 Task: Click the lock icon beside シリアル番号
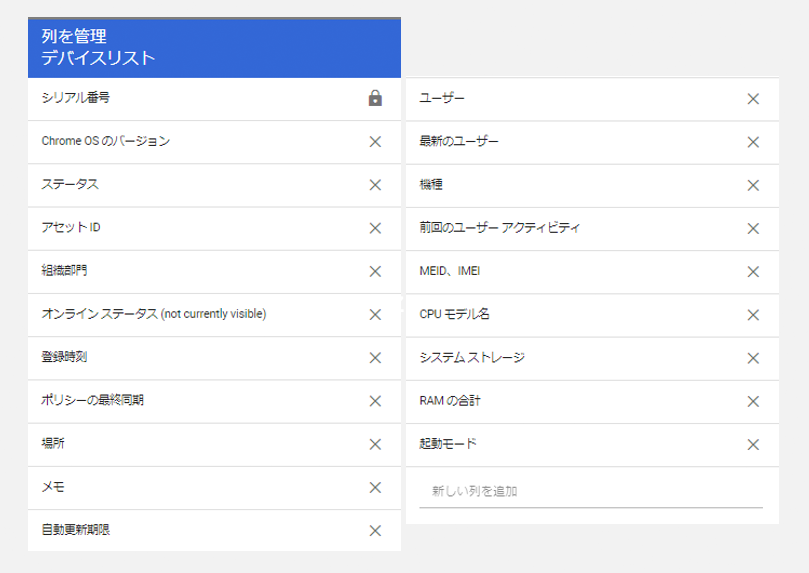(375, 98)
